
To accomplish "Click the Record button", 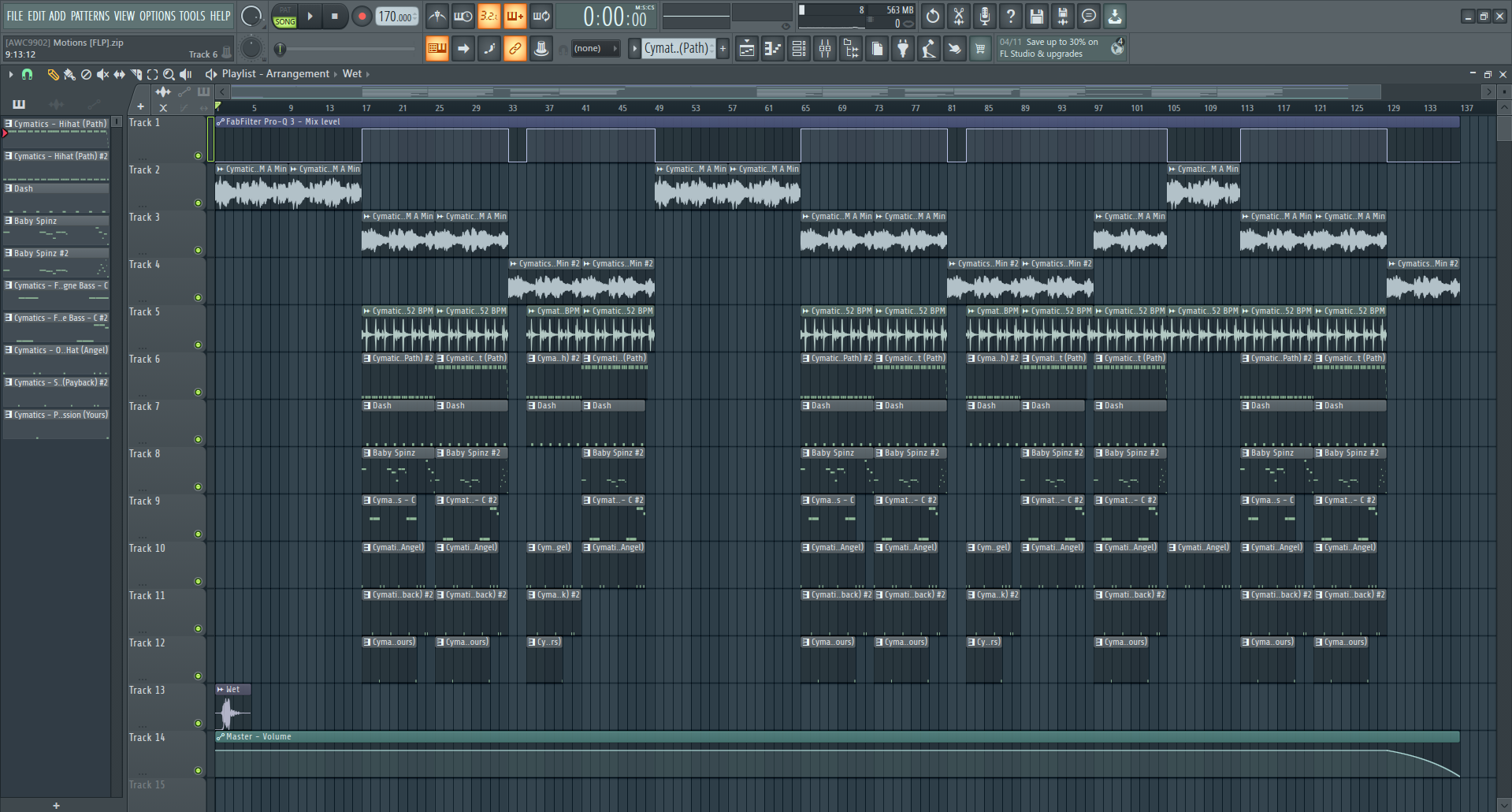I will pos(362,17).
